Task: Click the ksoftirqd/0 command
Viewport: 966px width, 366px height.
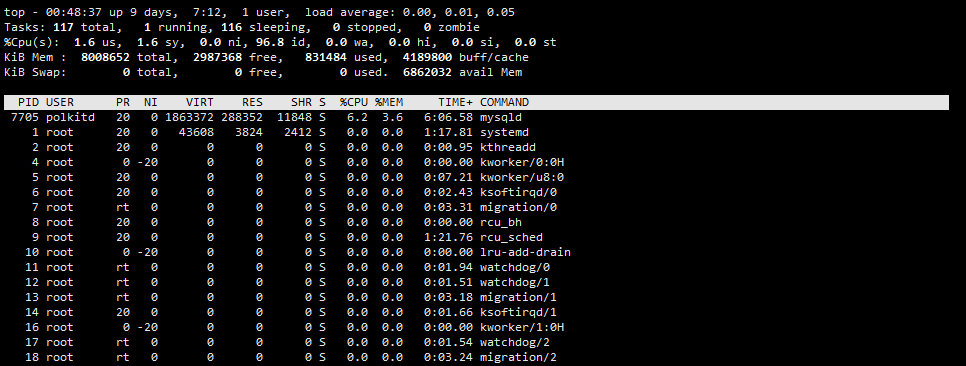Action: click(518, 192)
